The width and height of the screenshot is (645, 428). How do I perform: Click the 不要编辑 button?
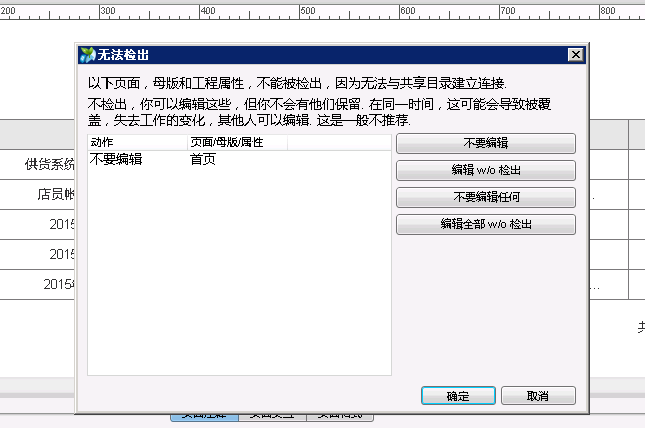pyautogui.click(x=486, y=143)
